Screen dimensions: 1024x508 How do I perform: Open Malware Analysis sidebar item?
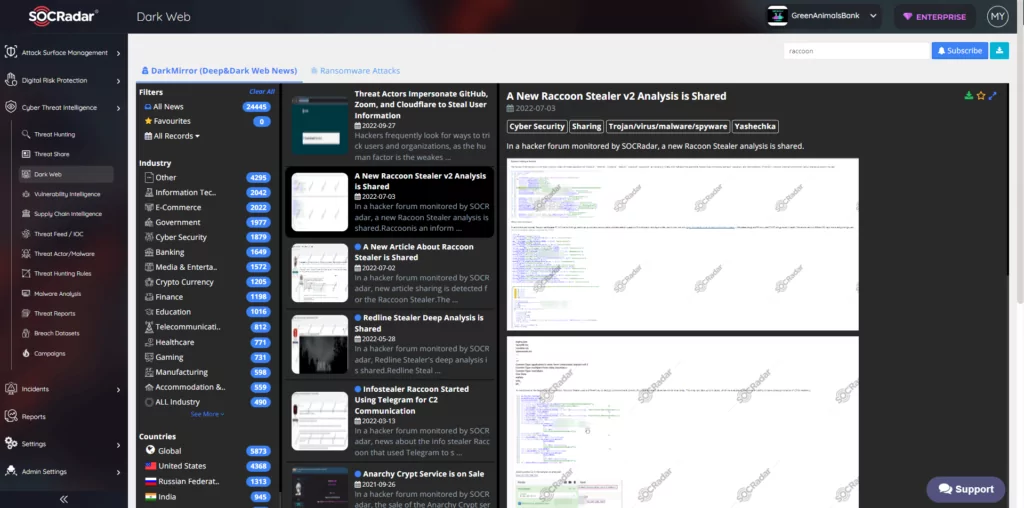tap(57, 294)
